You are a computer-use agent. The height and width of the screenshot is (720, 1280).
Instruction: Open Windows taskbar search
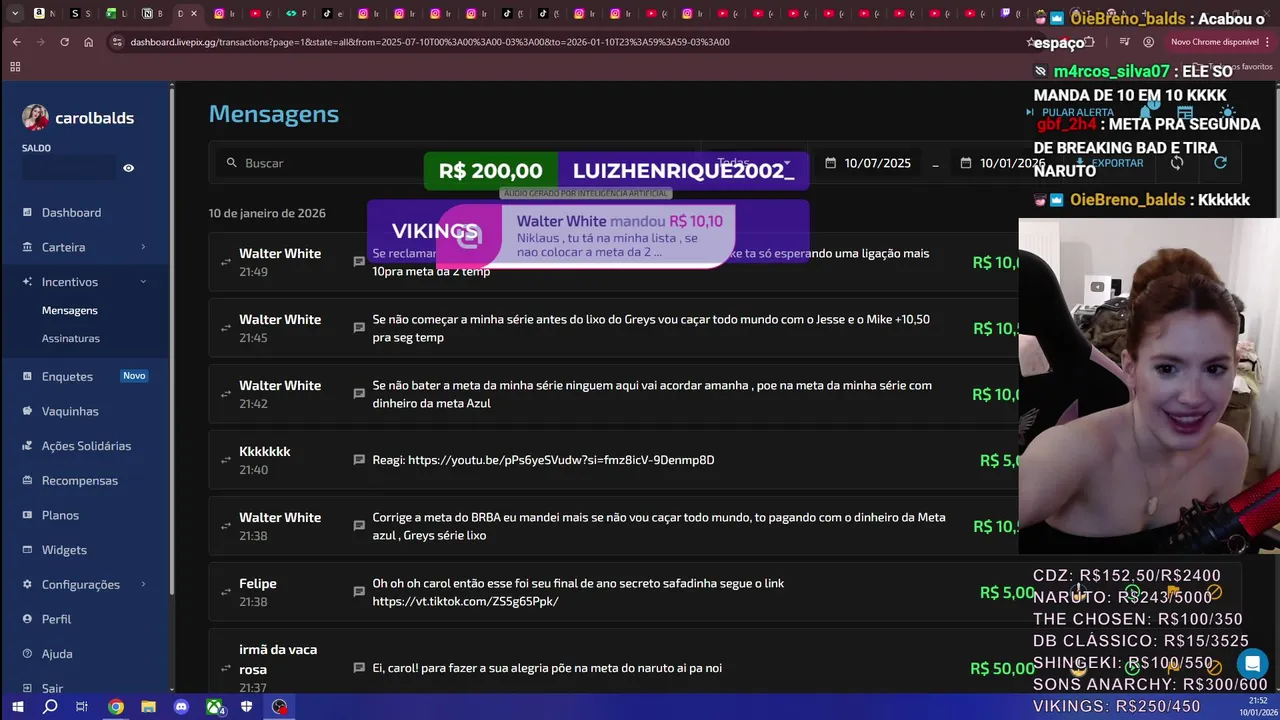(x=50, y=707)
